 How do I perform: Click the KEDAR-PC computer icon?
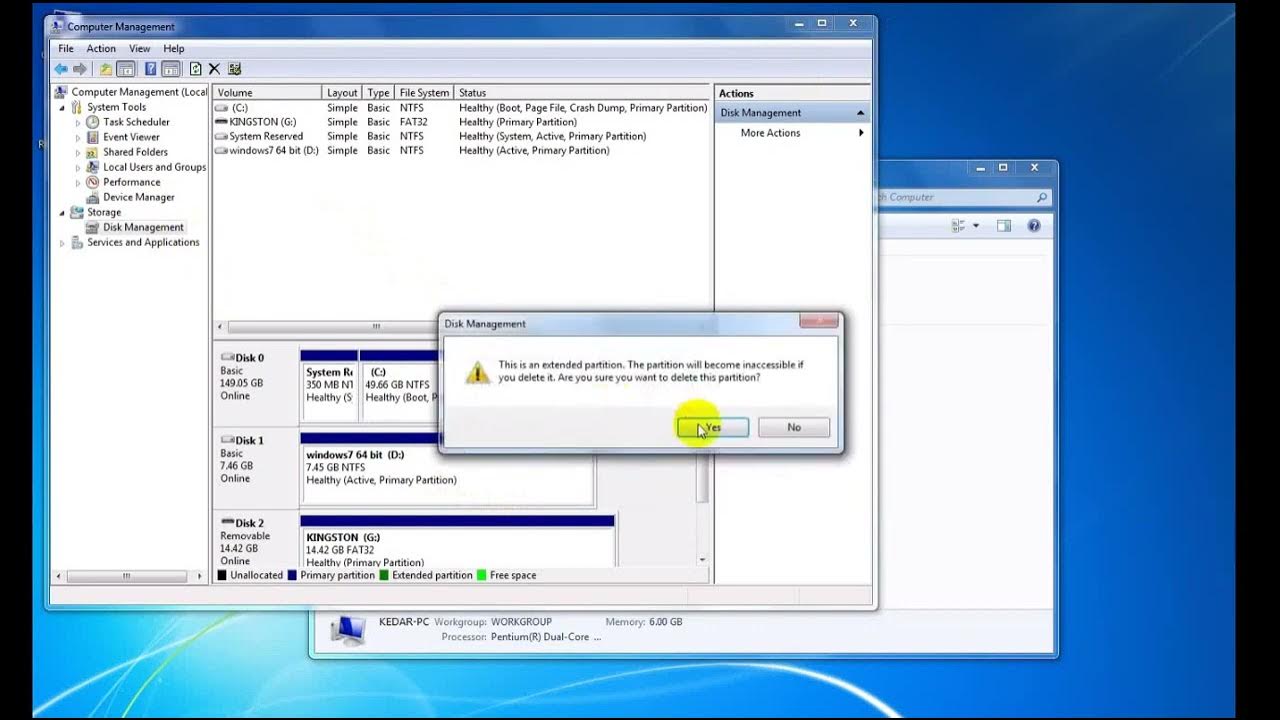[348, 629]
